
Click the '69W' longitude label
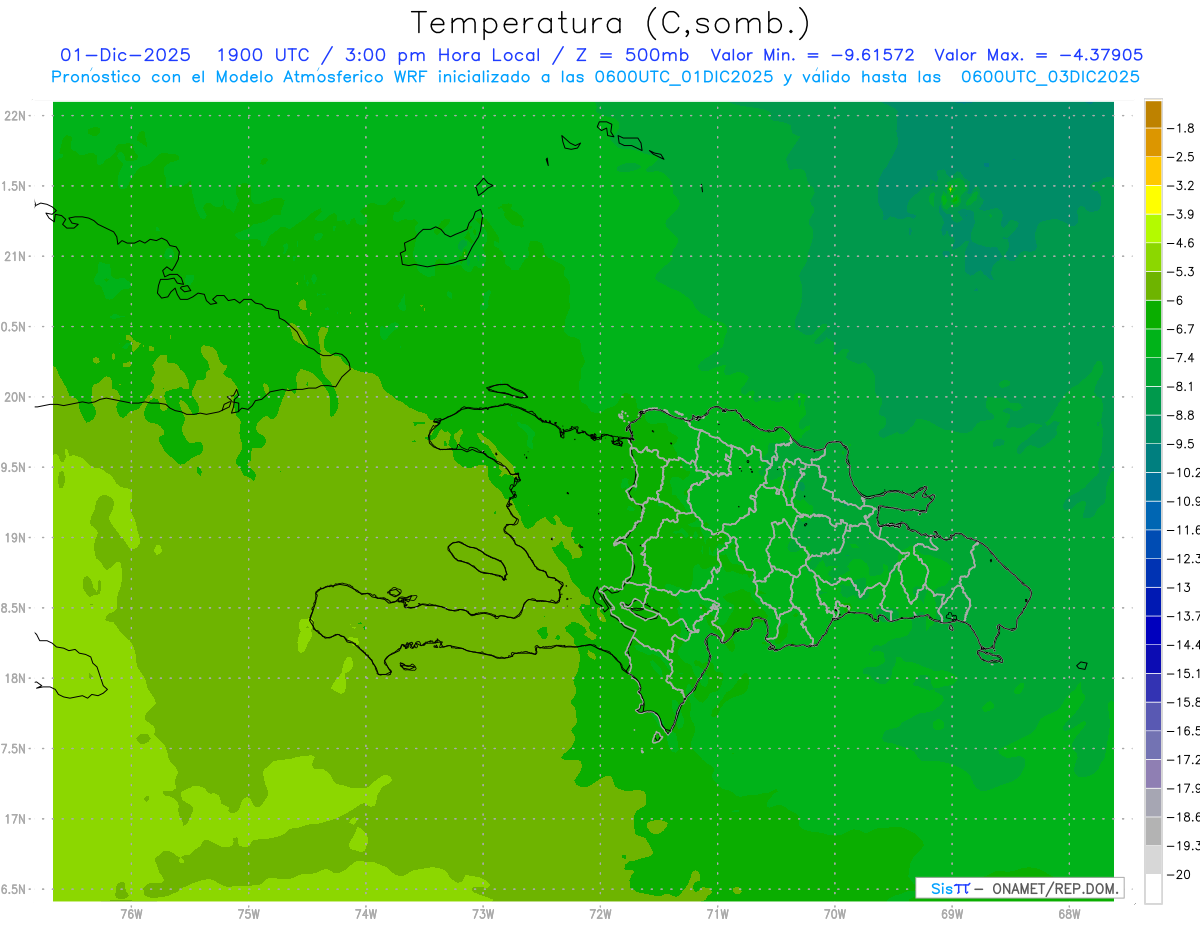tap(952, 913)
